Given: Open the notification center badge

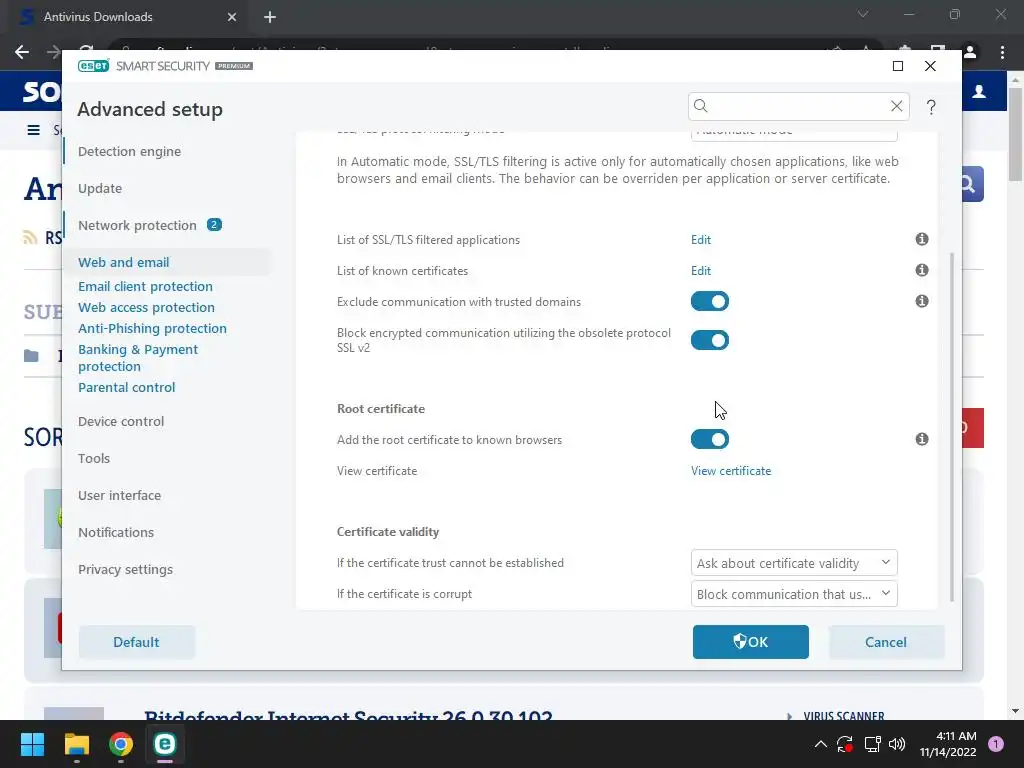Looking at the screenshot, I should 996,744.
